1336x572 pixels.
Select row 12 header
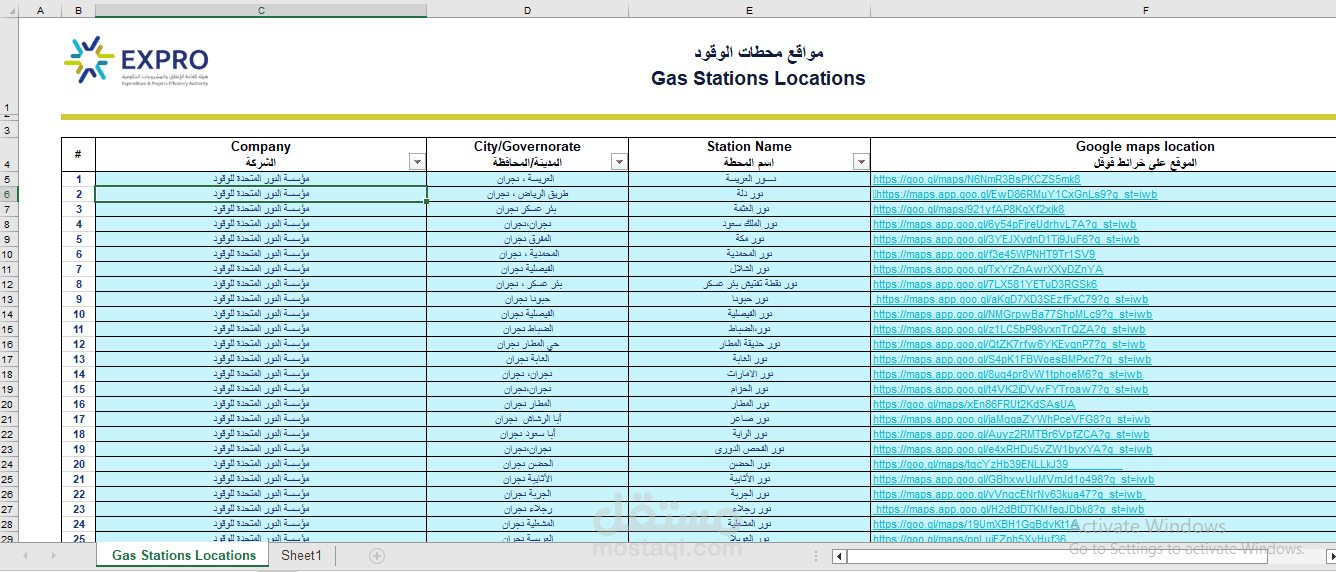9,284
